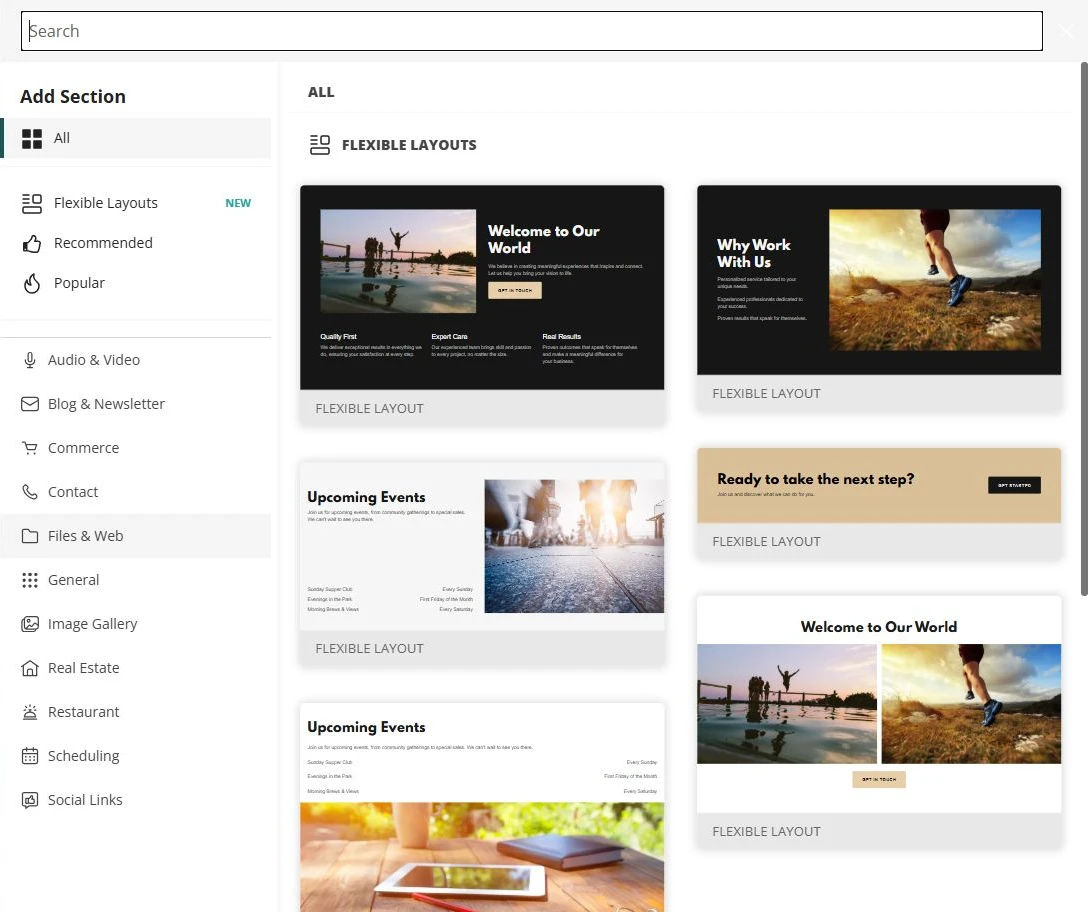Click the Audio & Video microphone icon

(x=30, y=360)
